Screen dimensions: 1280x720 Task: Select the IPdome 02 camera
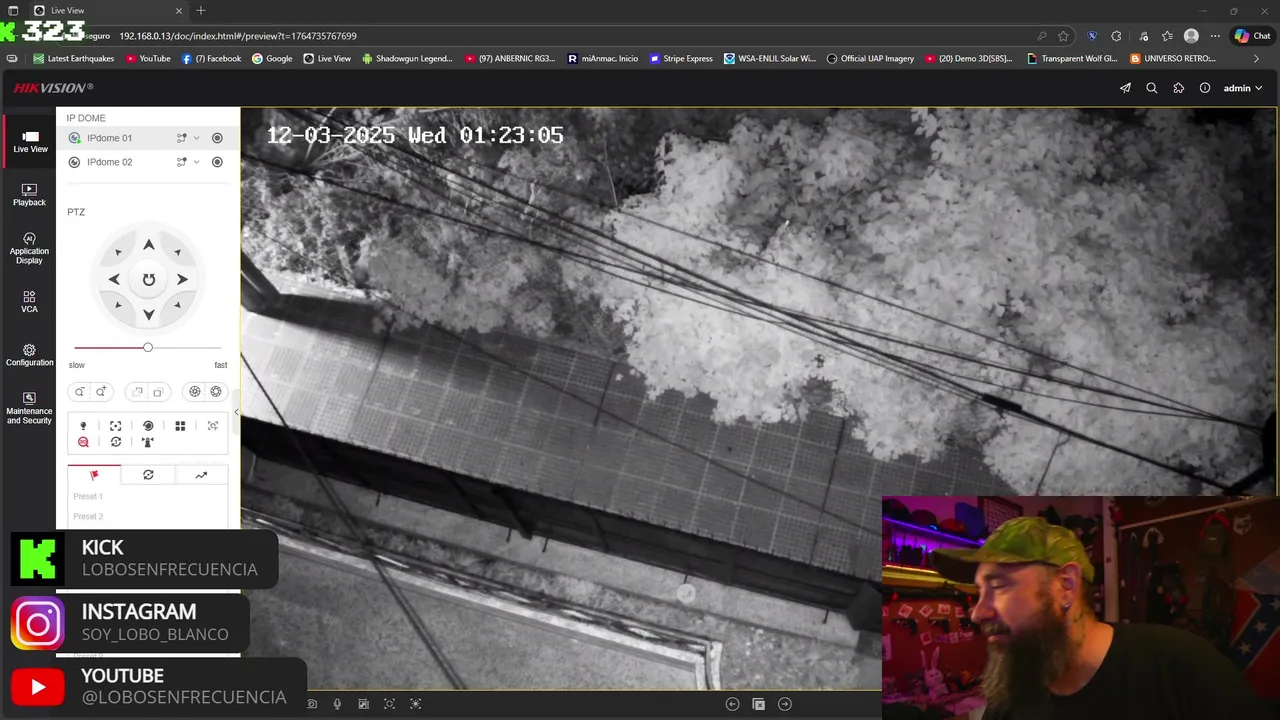tap(109, 162)
